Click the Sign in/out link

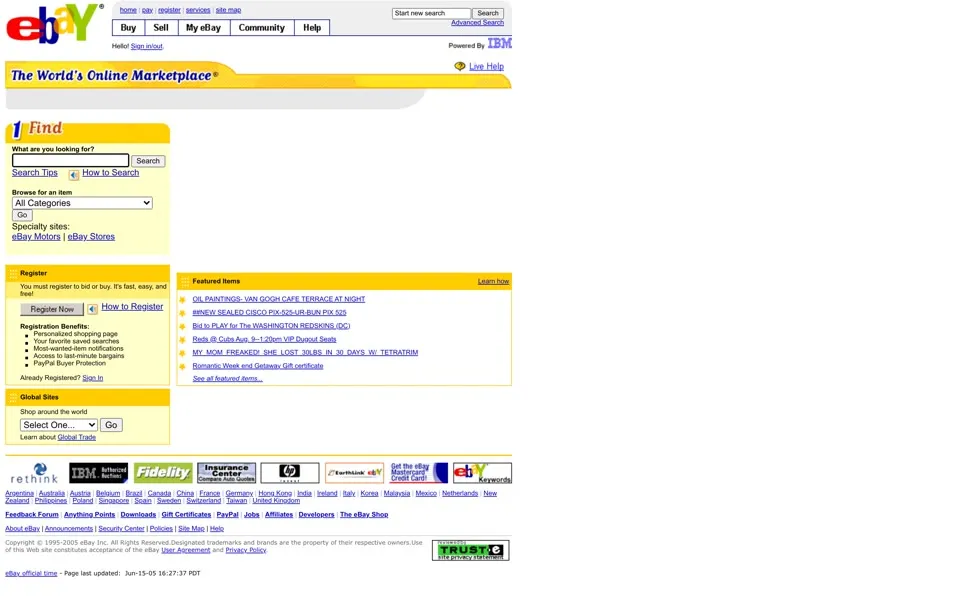[146, 46]
